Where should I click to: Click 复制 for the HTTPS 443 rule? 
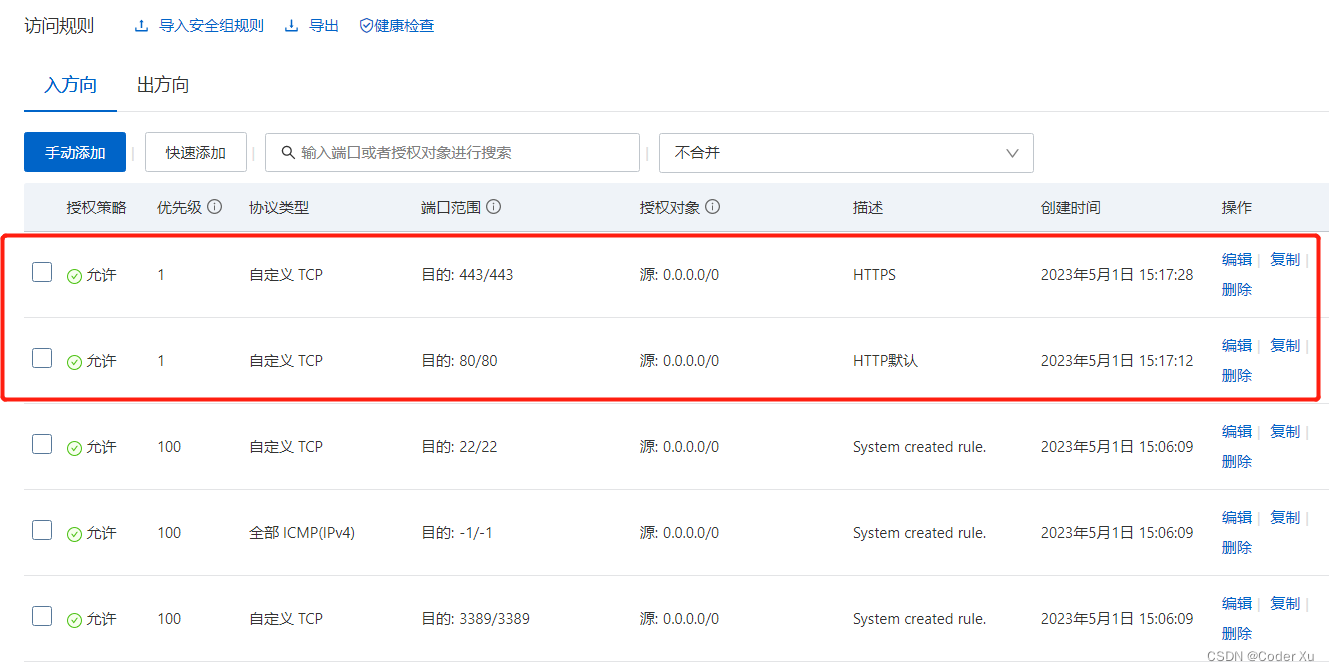tap(1285, 259)
